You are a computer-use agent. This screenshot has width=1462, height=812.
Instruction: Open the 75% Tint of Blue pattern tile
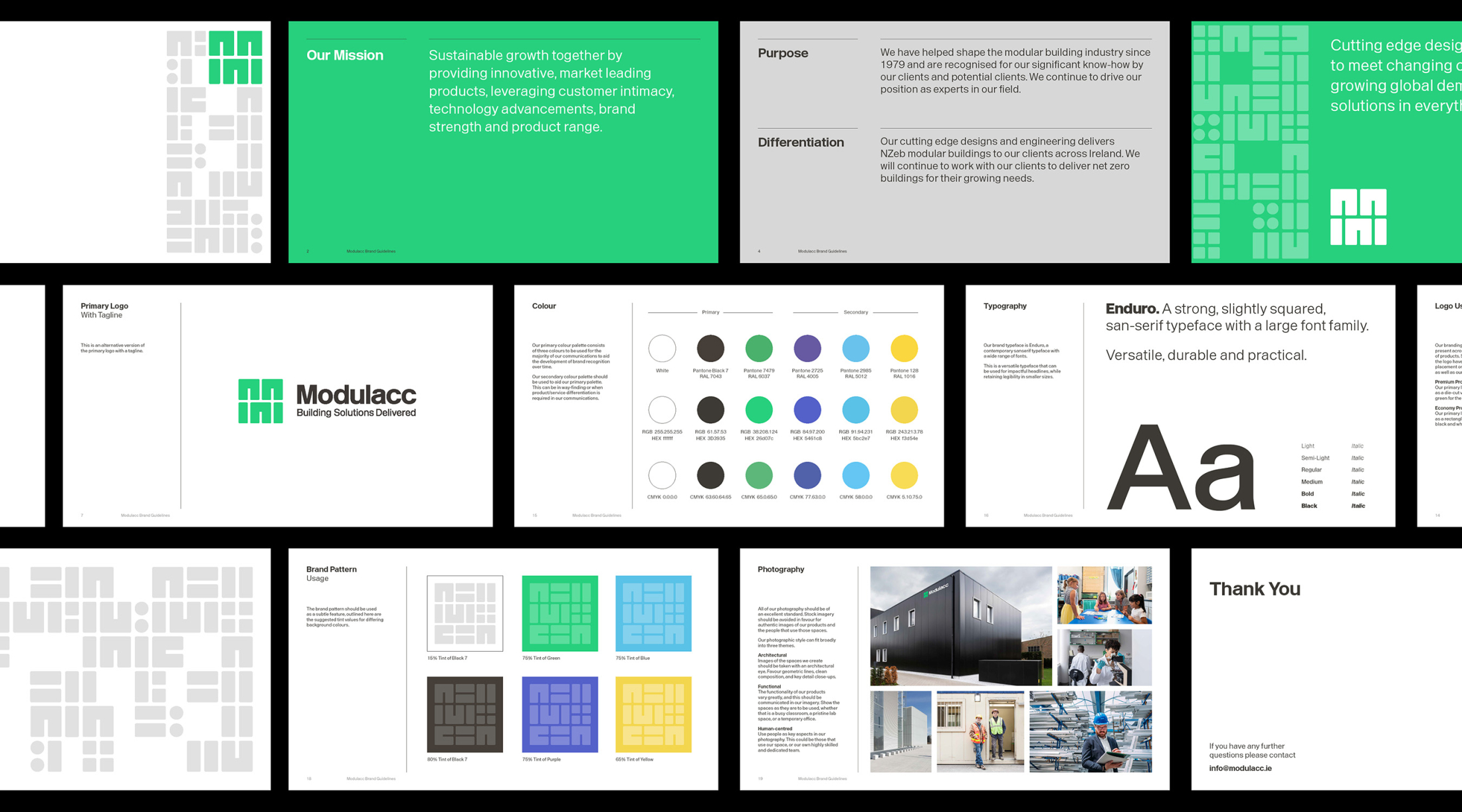click(654, 613)
